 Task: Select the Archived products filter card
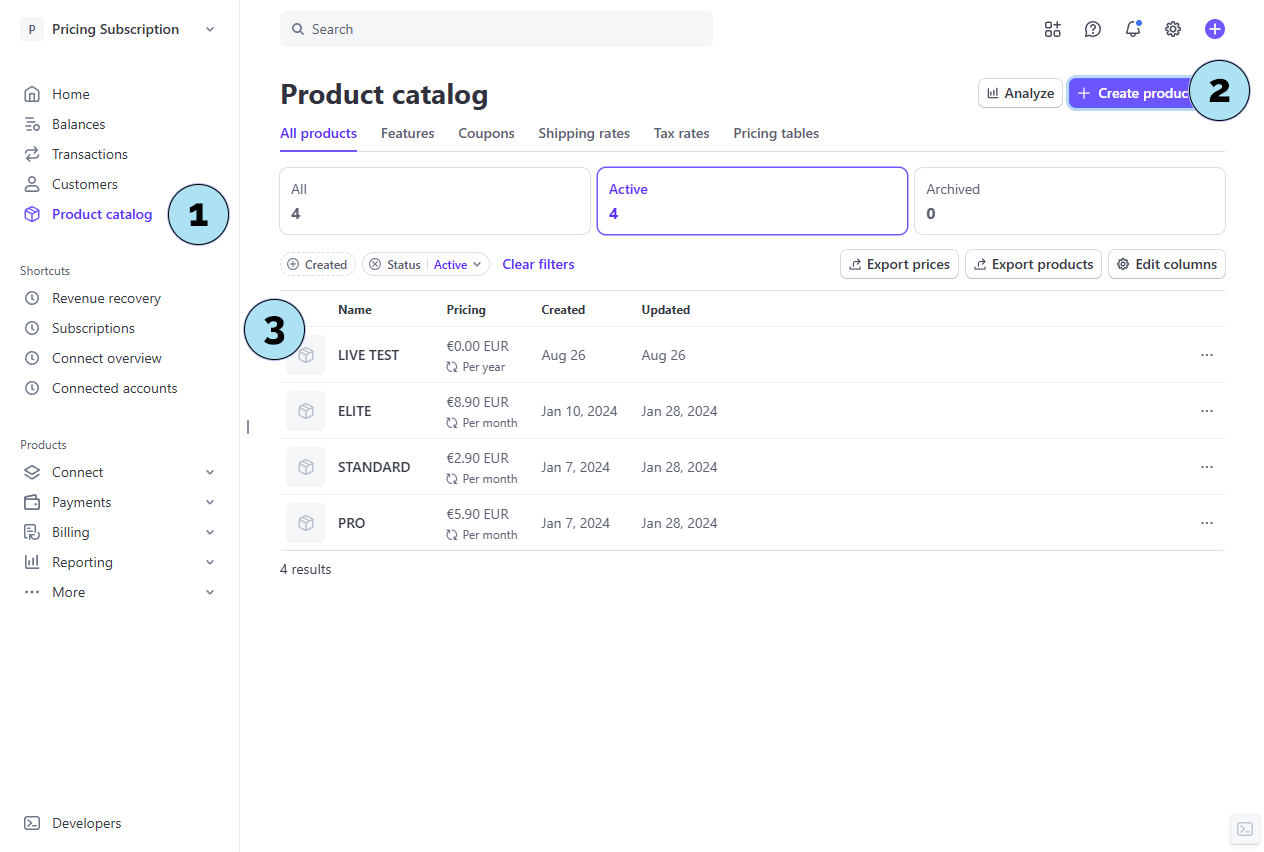(x=1069, y=201)
